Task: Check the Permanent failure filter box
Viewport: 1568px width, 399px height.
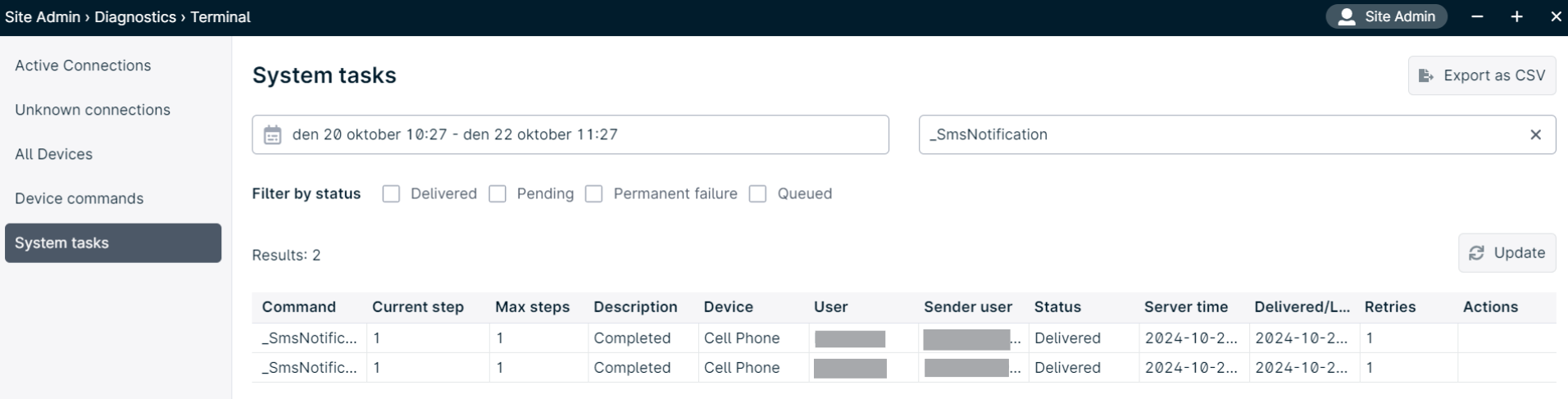Action: tap(594, 193)
